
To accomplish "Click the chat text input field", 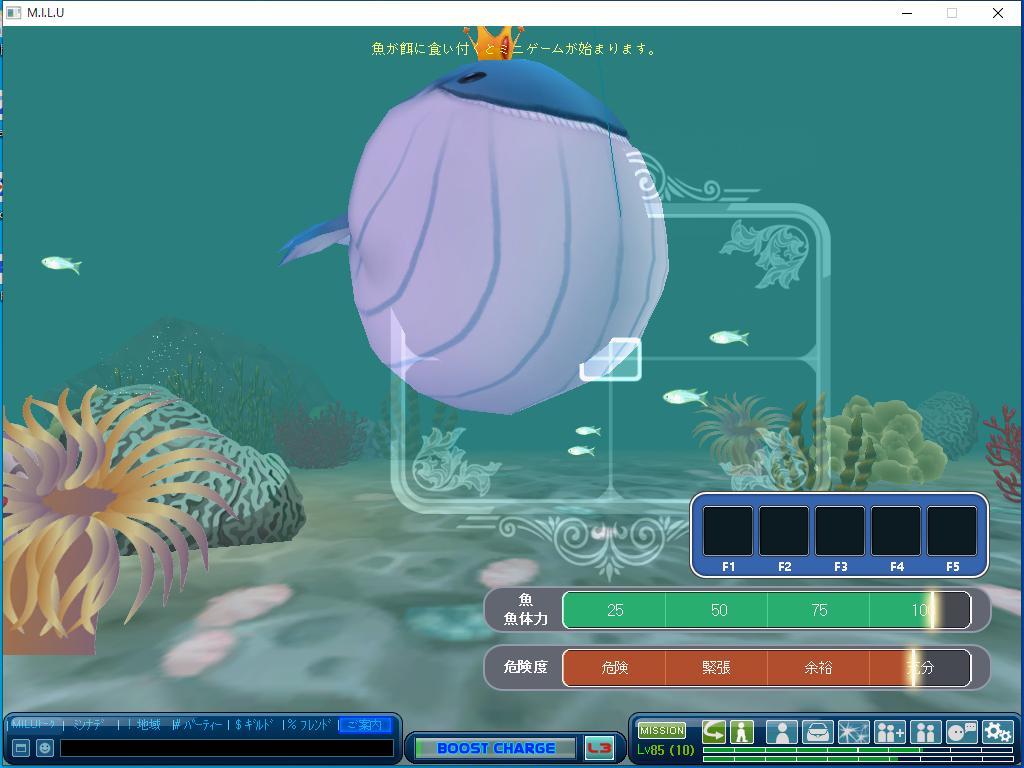I will coord(226,748).
